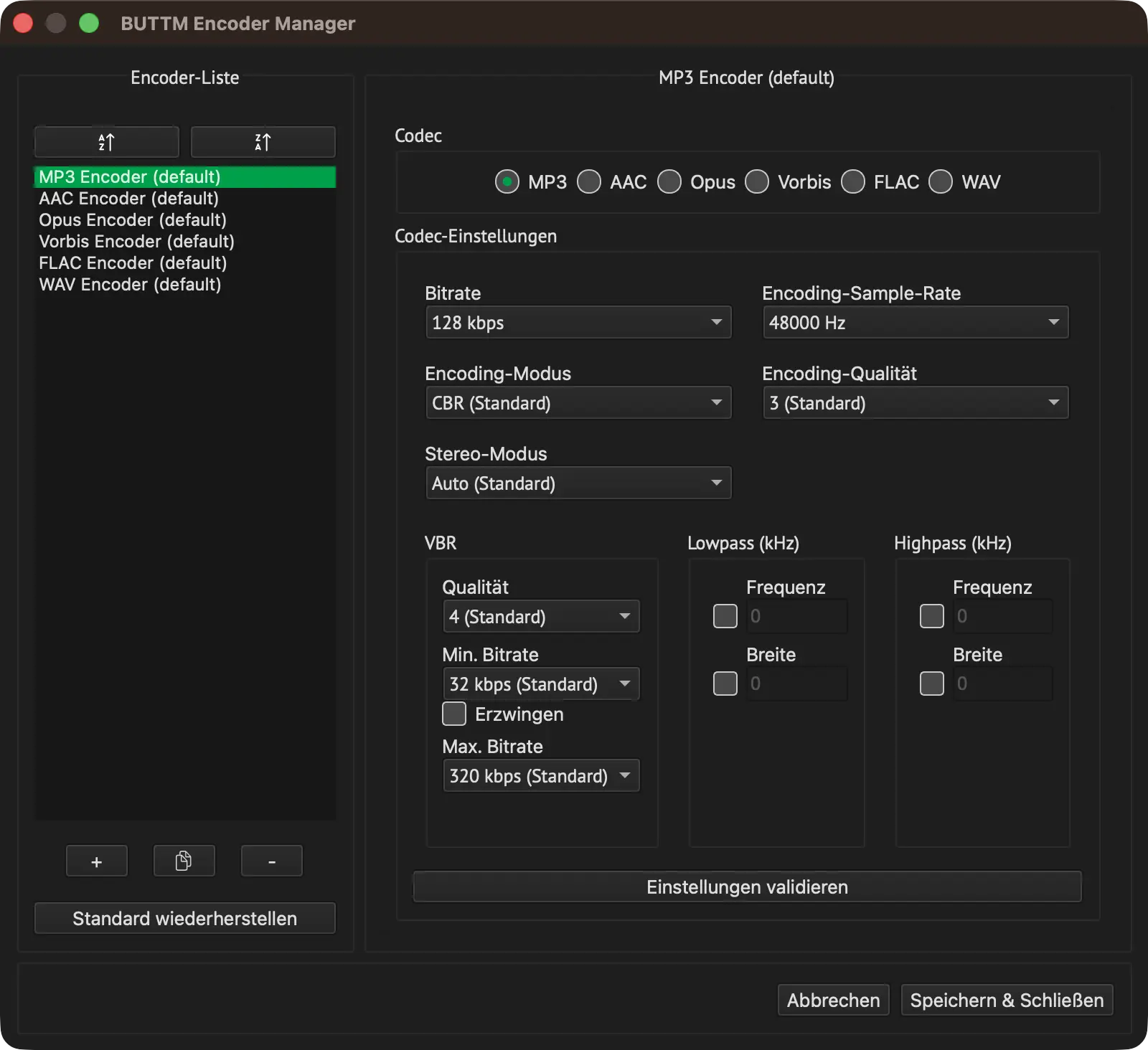Select the AAC codec radio button
The image size is (1148, 1050).
(x=589, y=182)
